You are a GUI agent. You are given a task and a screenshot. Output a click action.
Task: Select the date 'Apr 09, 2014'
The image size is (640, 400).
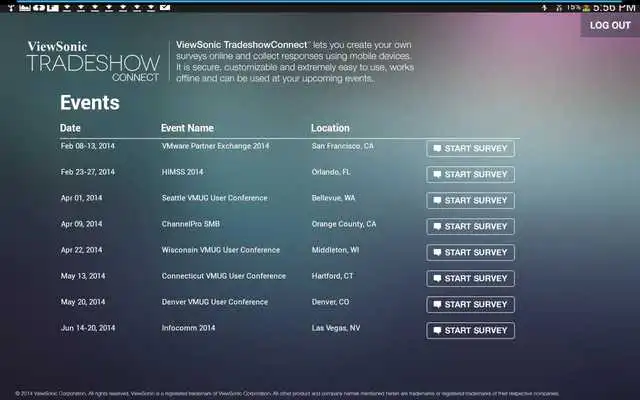(x=82, y=224)
